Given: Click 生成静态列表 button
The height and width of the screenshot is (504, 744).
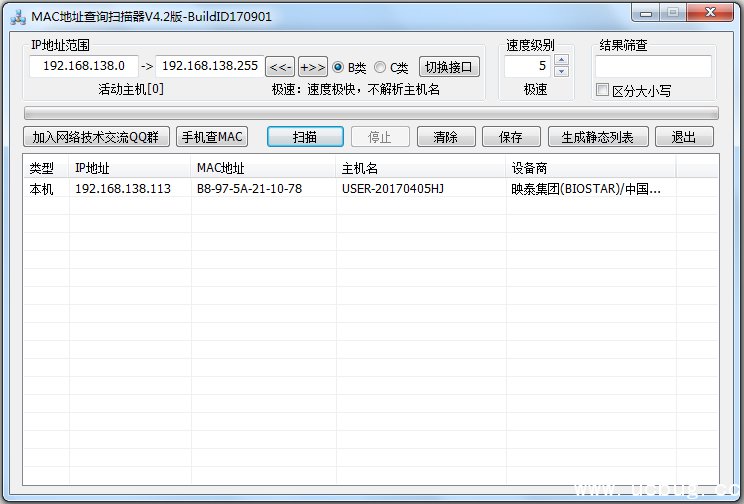Looking at the screenshot, I should [598, 137].
